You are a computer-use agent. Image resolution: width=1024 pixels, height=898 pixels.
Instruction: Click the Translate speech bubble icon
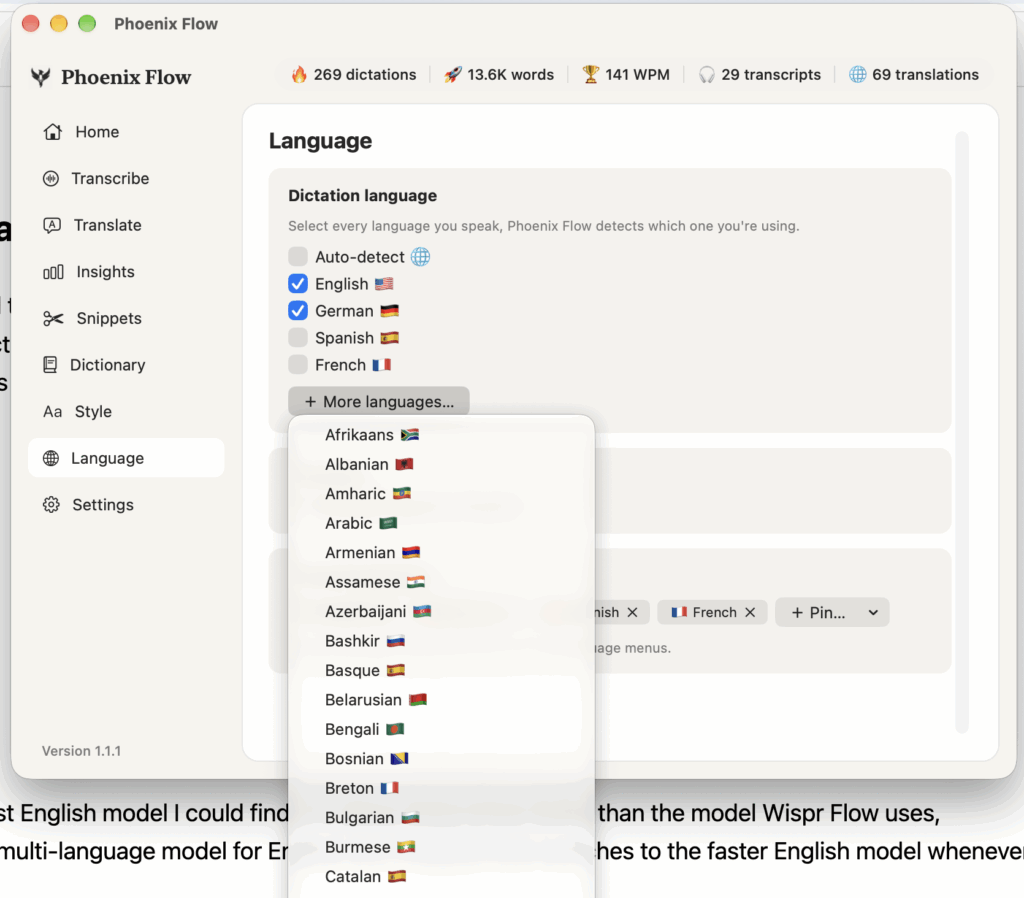click(x=52, y=225)
